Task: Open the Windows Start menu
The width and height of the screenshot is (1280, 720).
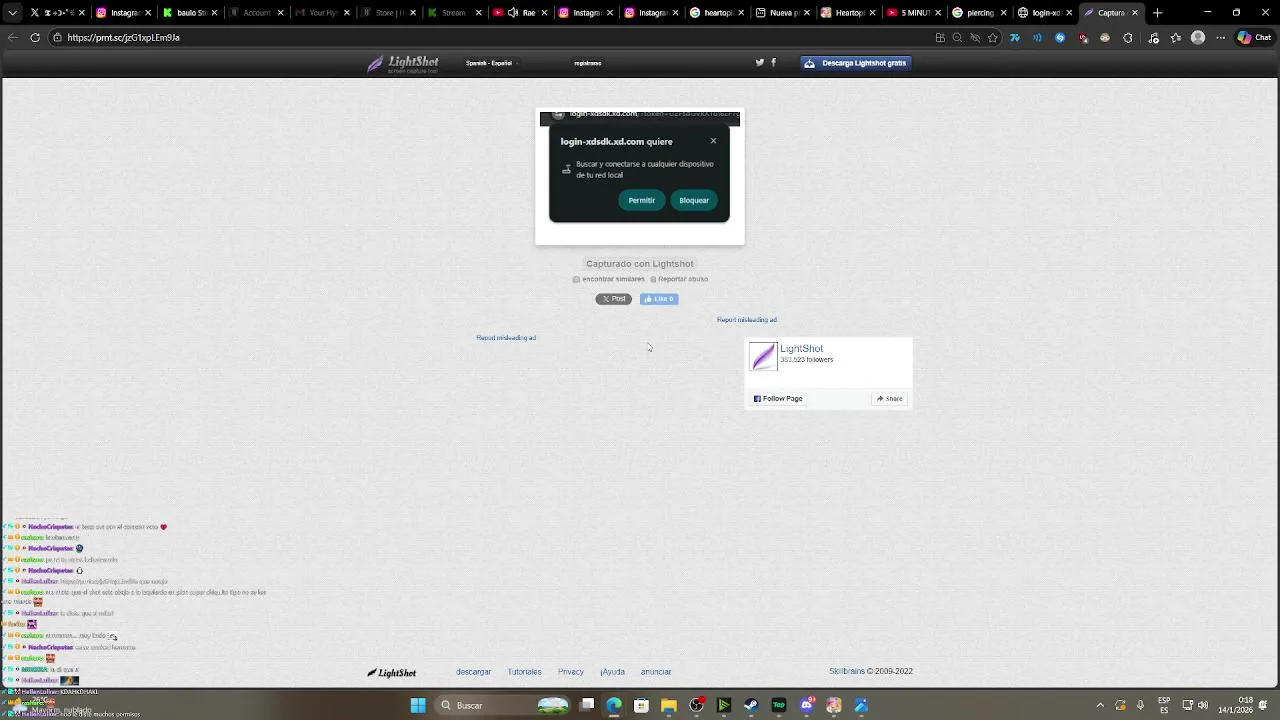Action: 418,705
